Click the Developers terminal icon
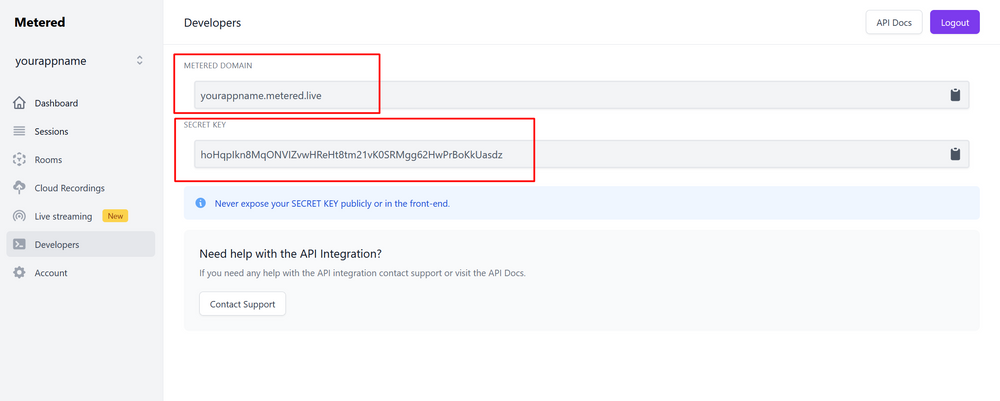The width and height of the screenshot is (1000, 401). point(19,244)
